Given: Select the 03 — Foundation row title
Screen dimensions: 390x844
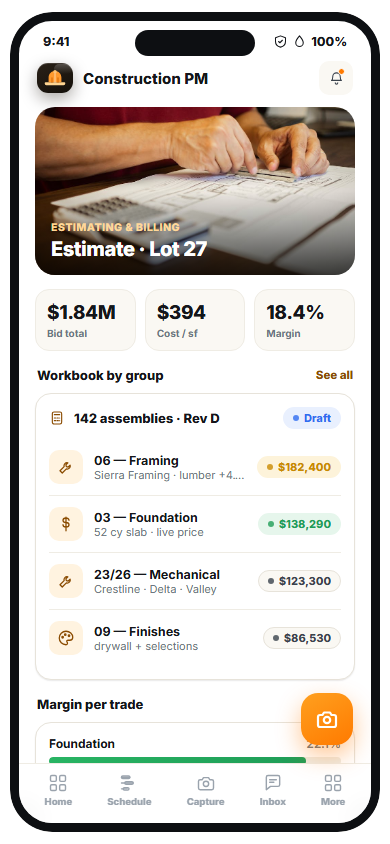Looking at the screenshot, I should 146,518.
